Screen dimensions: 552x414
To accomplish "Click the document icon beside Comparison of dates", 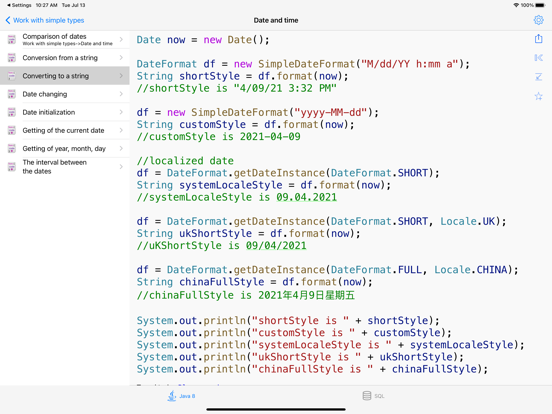I will point(12,39).
